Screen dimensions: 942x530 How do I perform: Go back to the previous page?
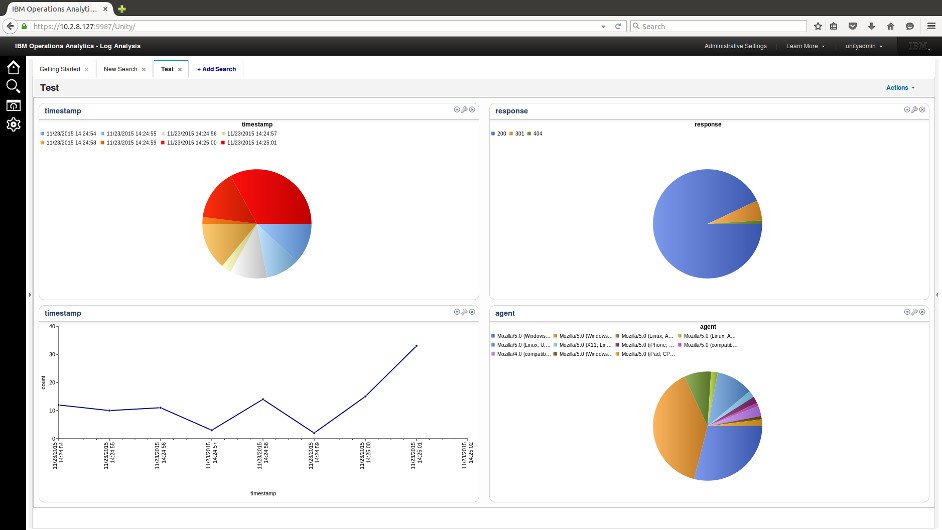10,26
